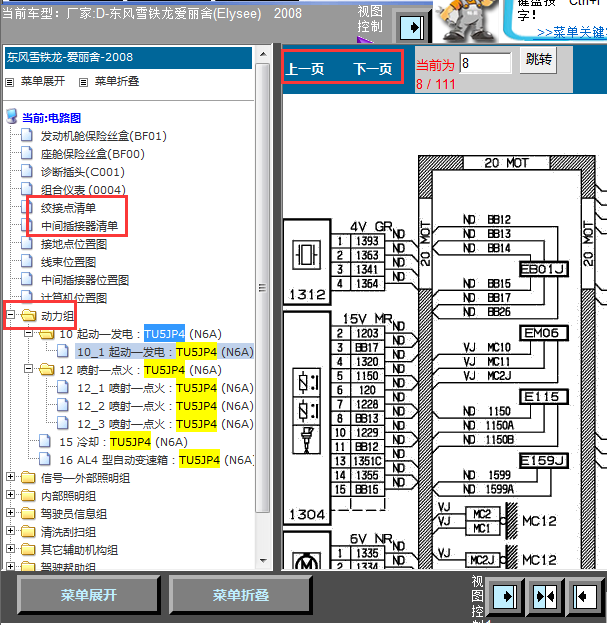Viewport: 607px width, 625px height.
Task: Select 12_1 喷射—点火 diagram
Action: [165, 388]
